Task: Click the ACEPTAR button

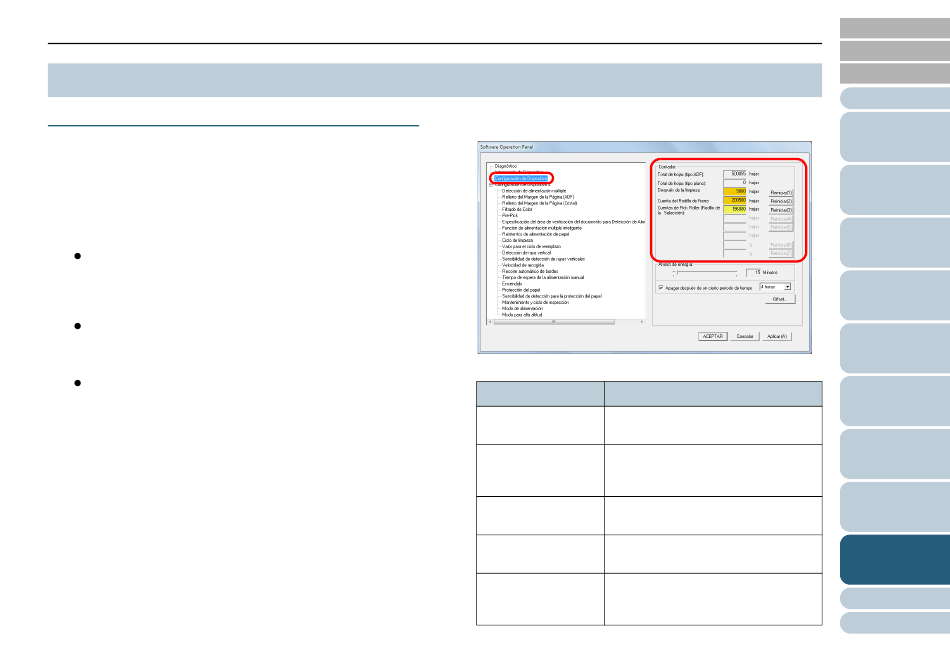Action: (712, 336)
